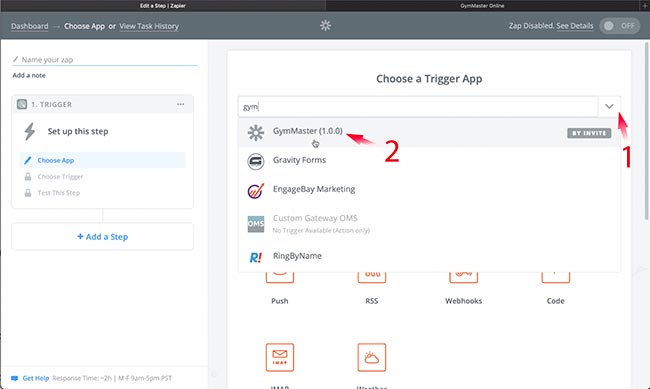The height and width of the screenshot is (389, 650).
Task: Click the trigger app search field
Action: point(418,107)
